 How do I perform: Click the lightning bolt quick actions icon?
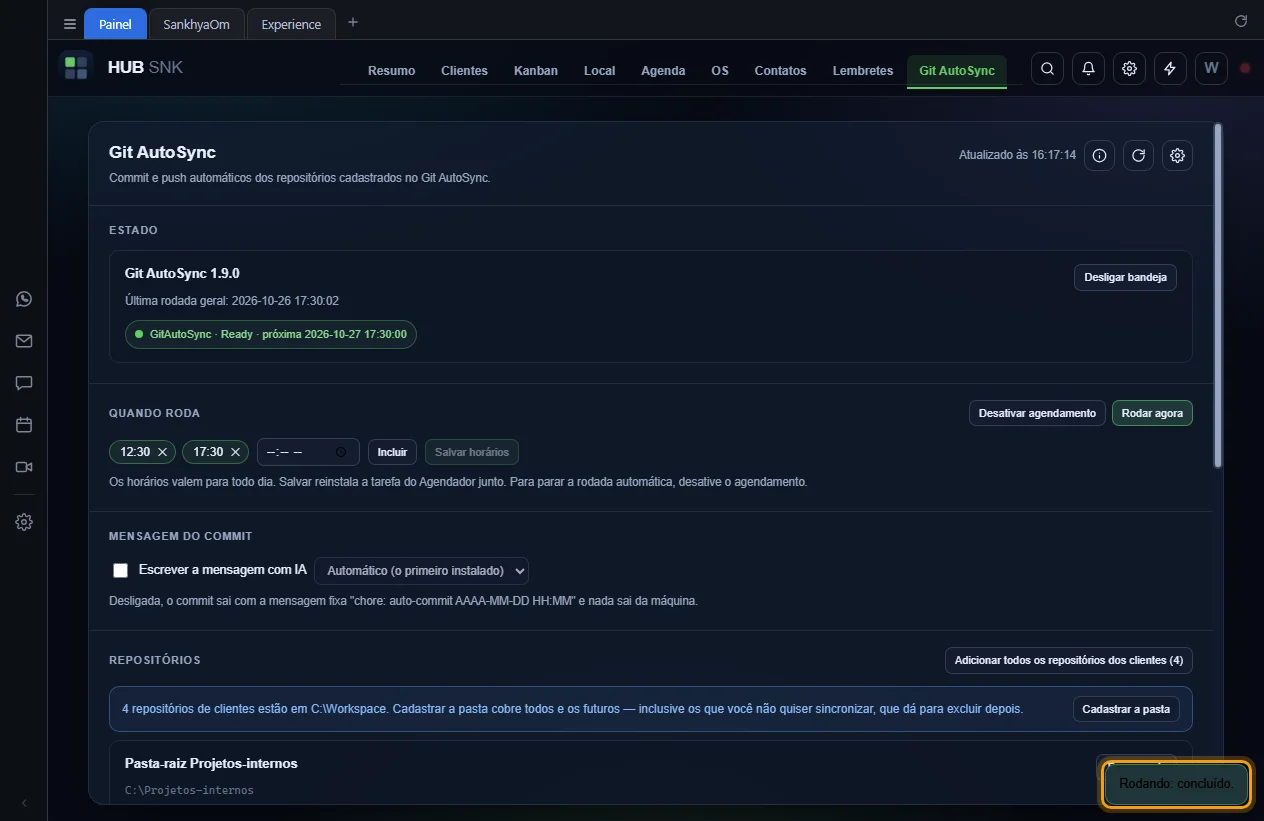1170,69
